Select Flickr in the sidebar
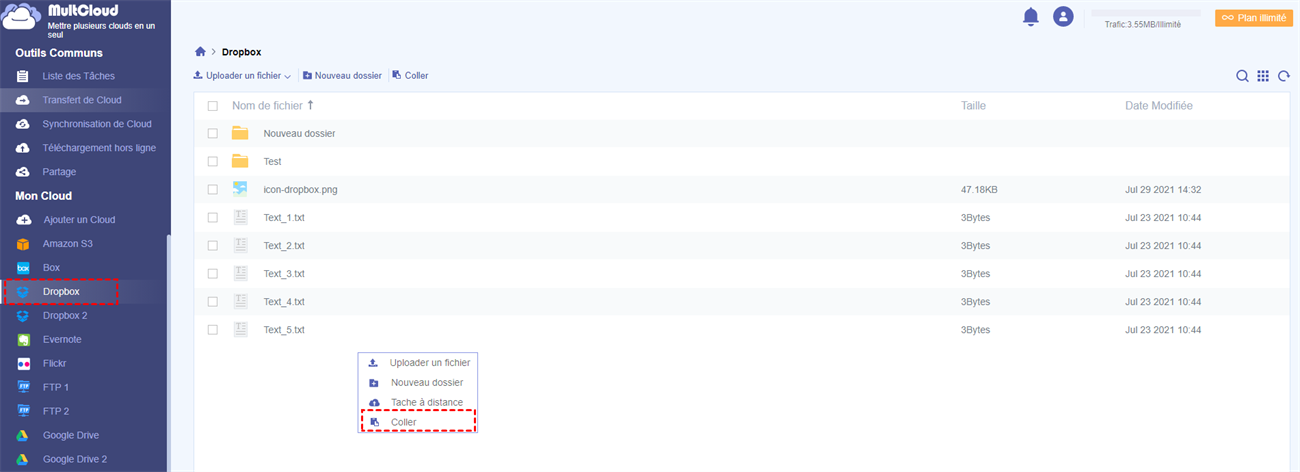 pyautogui.click(x=56, y=364)
